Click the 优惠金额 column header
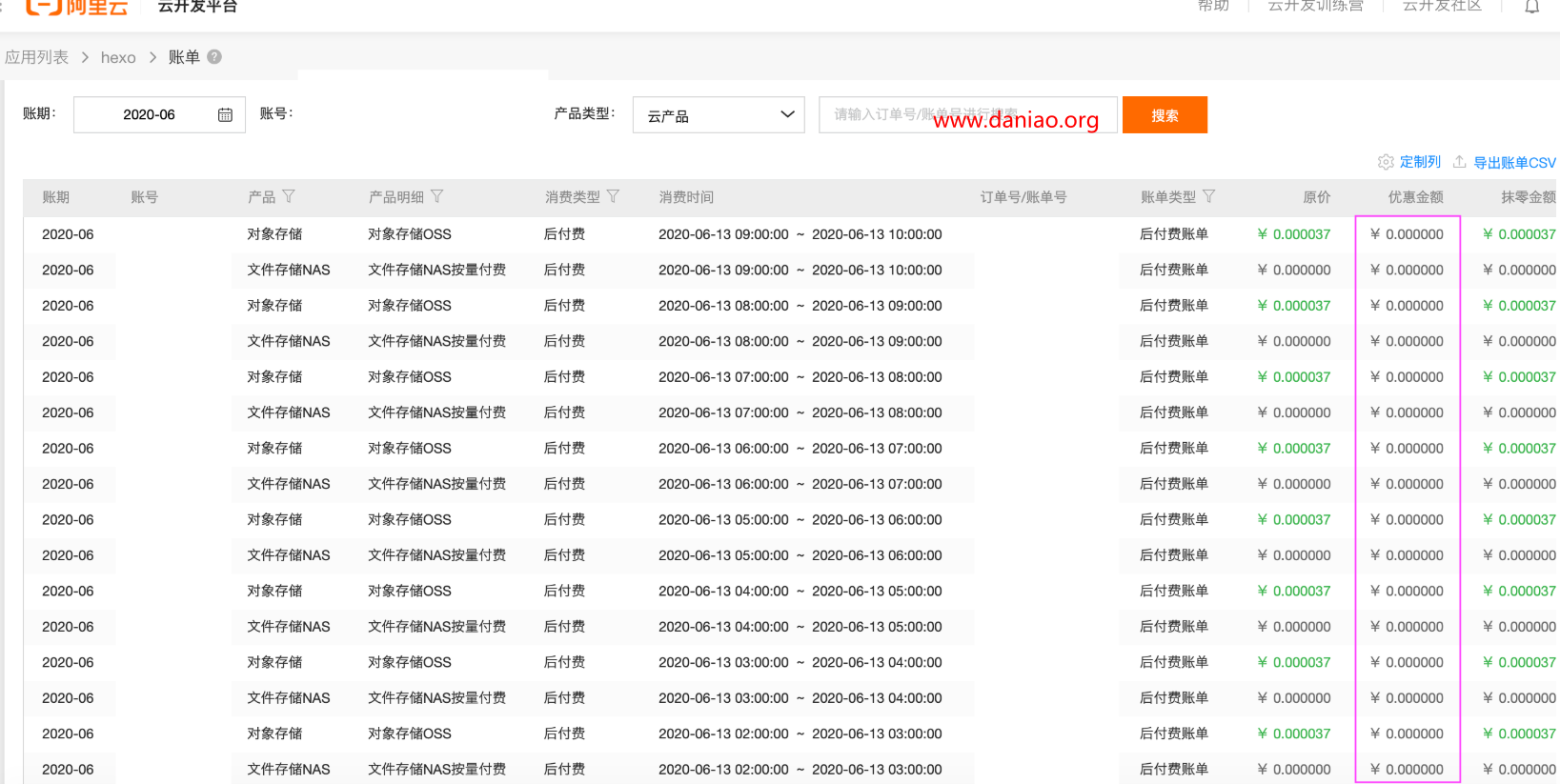This screenshot has width=1560, height=784. coord(1415,197)
